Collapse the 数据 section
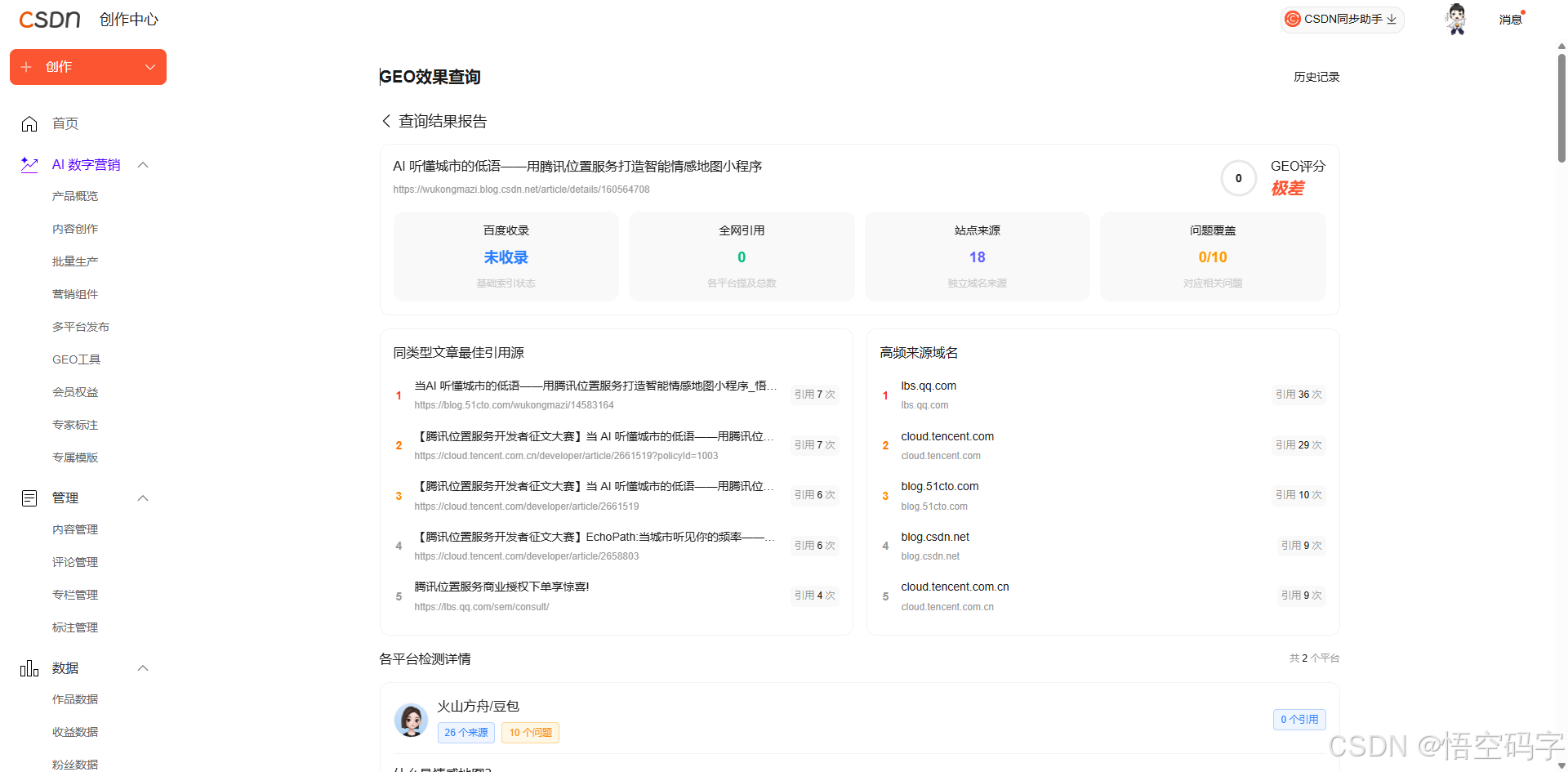 tap(143, 667)
